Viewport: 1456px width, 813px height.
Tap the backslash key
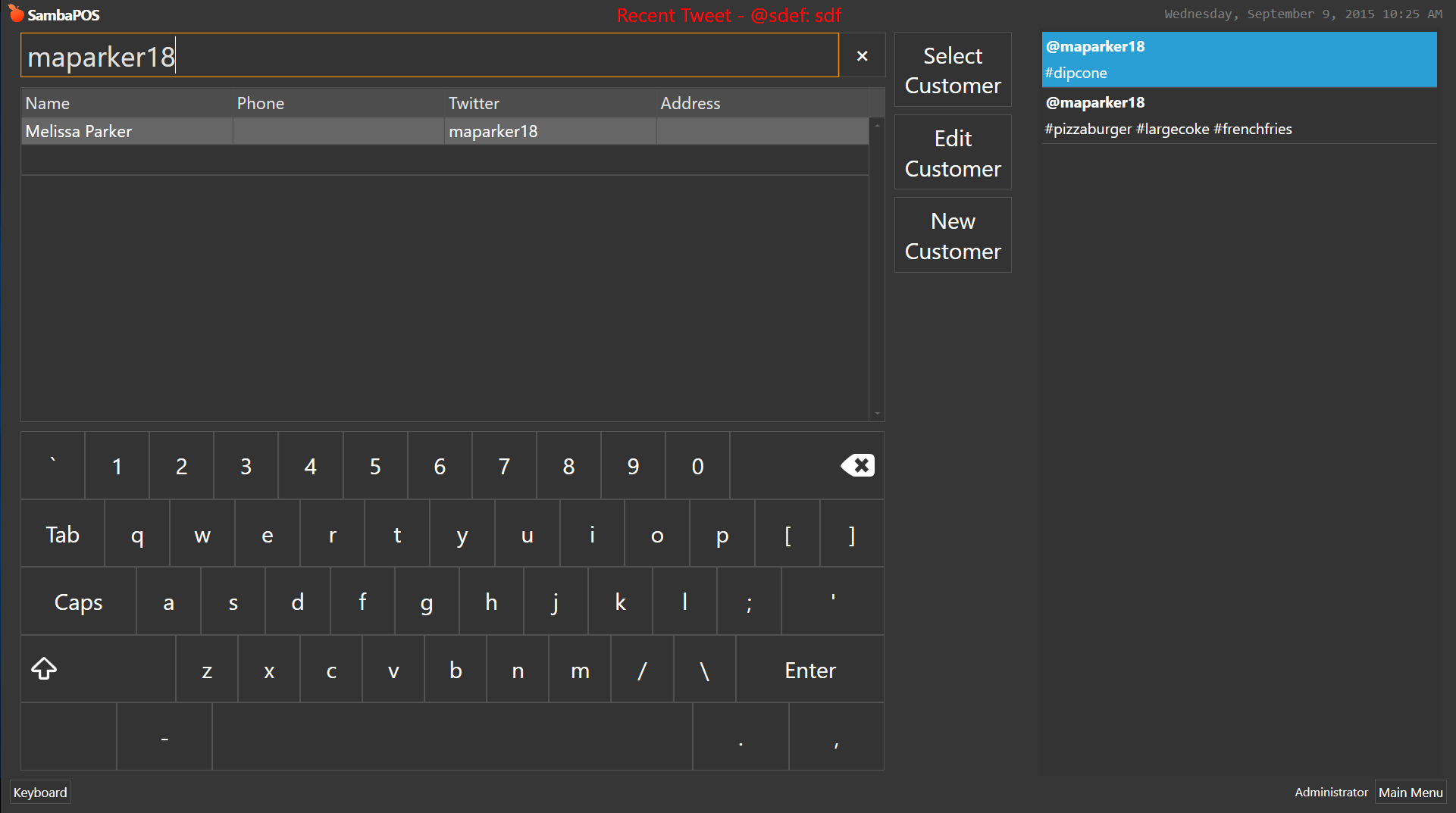click(705, 669)
